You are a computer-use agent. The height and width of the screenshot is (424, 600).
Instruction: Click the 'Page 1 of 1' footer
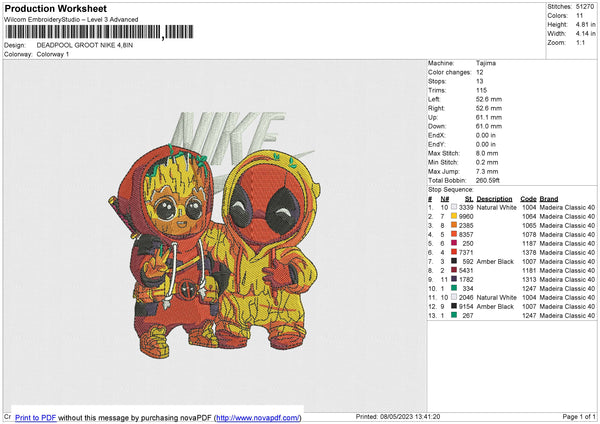pyautogui.click(x=579, y=416)
